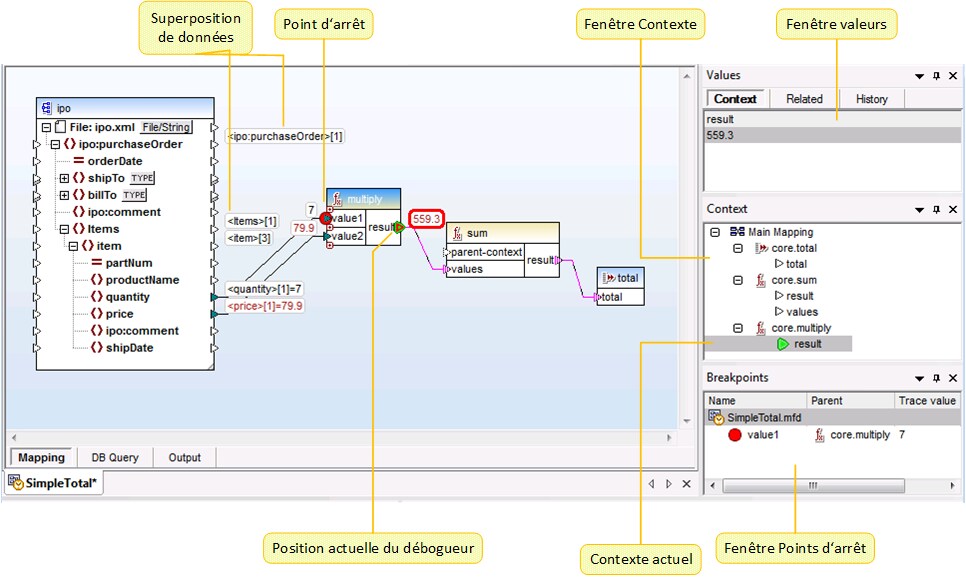Pin the Breakpoints panel using its pin icon

pos(934,379)
